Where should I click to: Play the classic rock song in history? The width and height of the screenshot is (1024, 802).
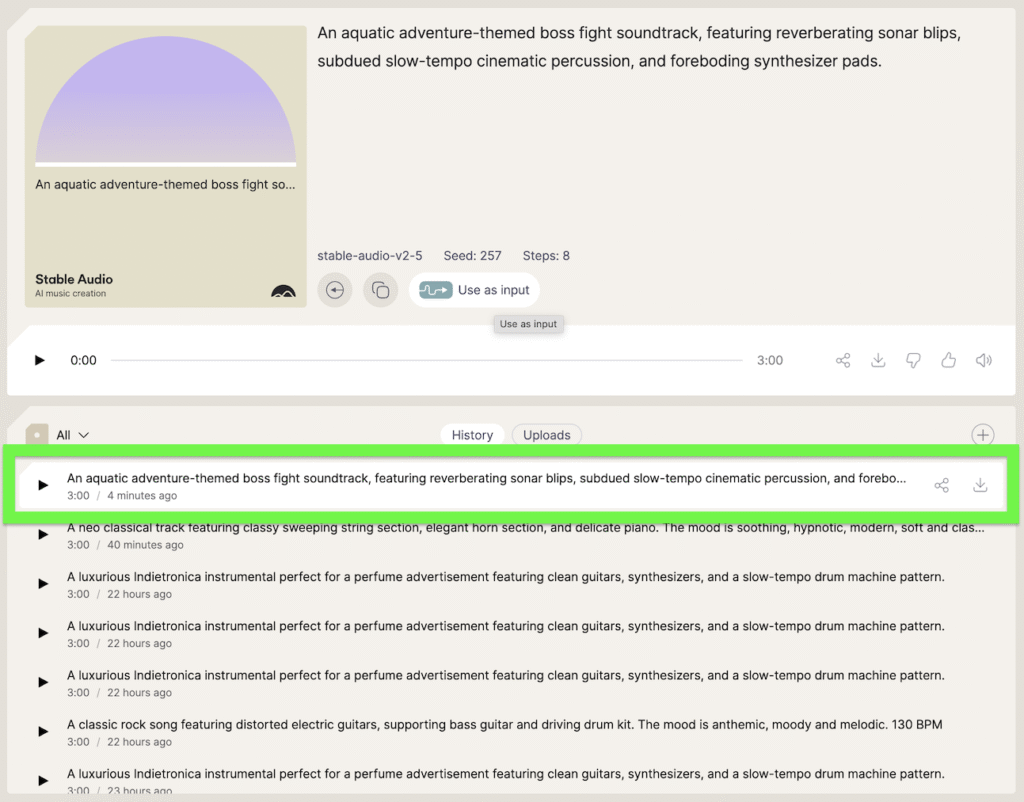tap(43, 732)
